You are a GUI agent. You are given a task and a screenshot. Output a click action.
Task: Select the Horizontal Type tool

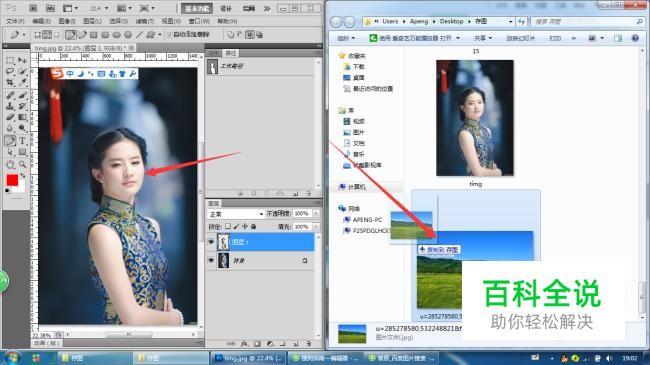tap(22, 141)
